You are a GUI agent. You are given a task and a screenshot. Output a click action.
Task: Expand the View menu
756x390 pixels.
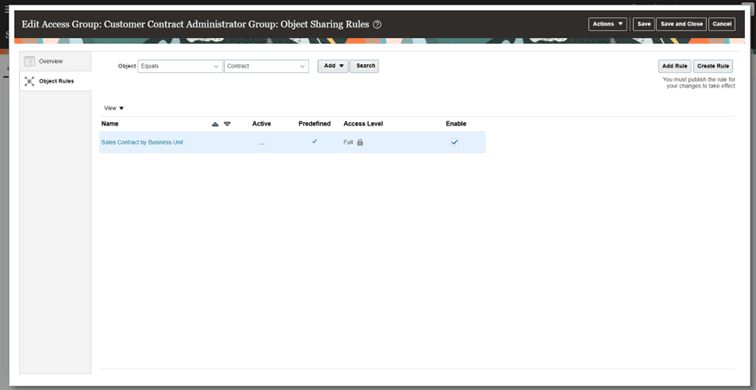114,108
